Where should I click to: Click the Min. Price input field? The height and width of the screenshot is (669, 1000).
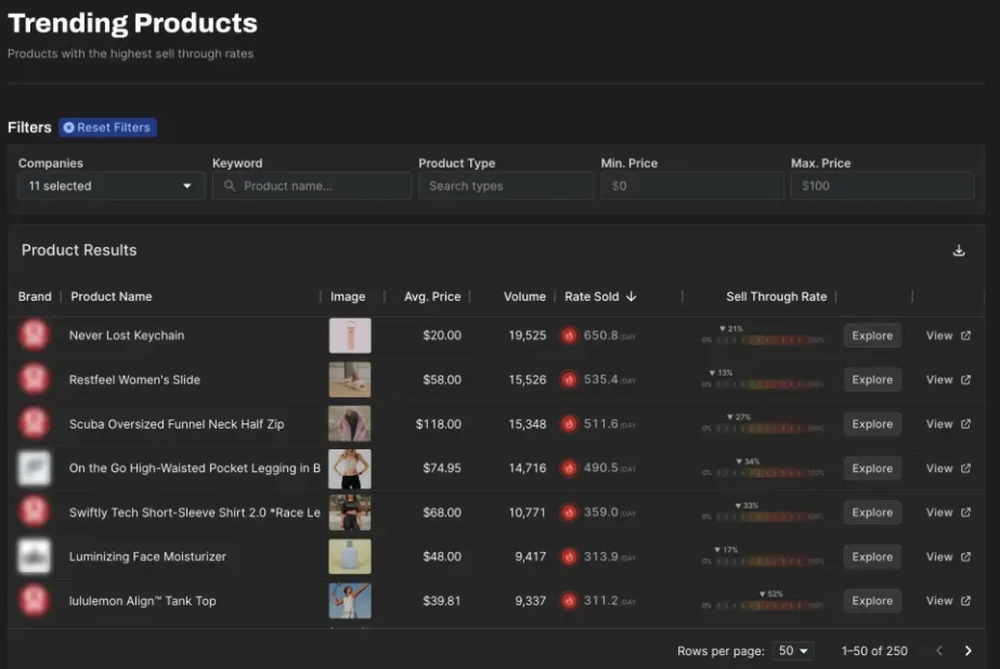(x=692, y=186)
